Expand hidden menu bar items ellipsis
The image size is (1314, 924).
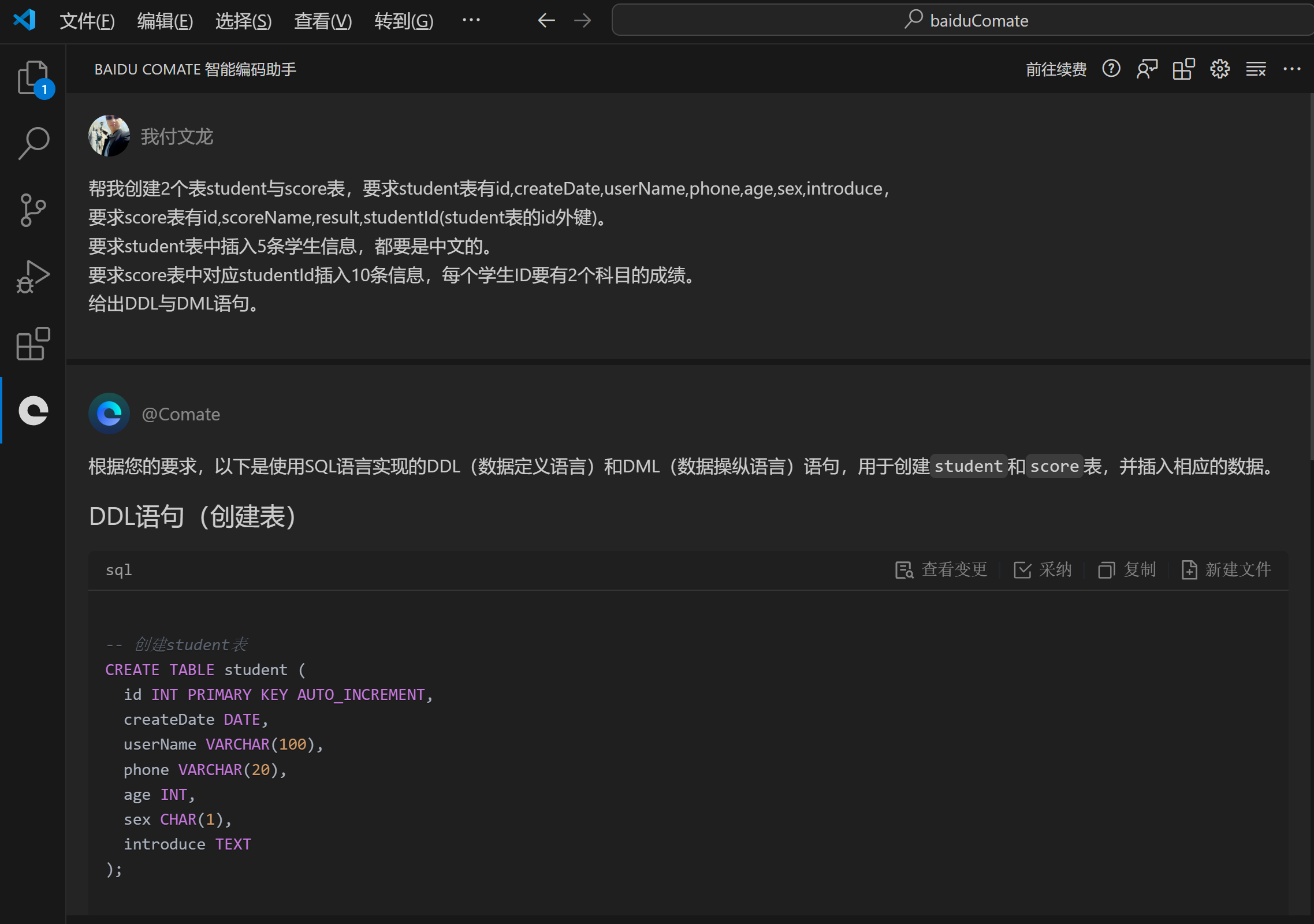[x=471, y=21]
